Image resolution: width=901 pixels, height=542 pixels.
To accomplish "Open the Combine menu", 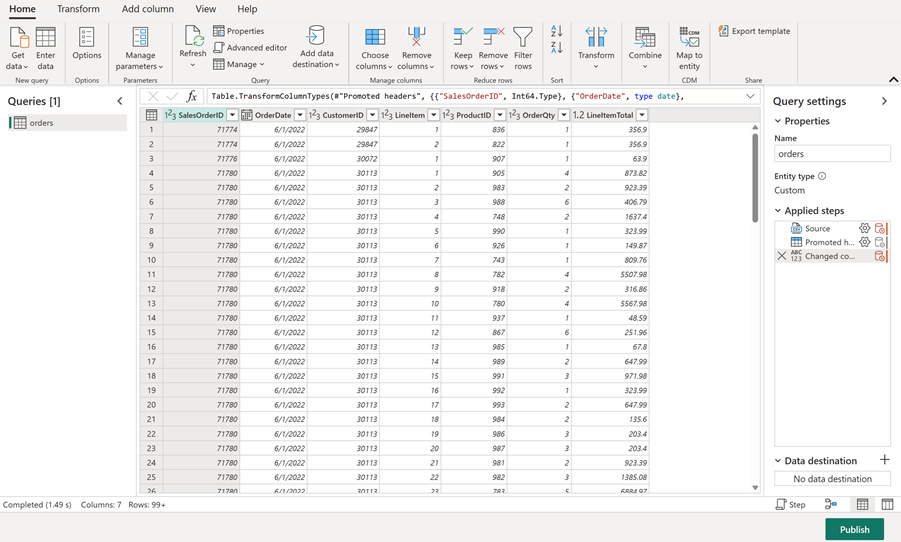I will click(645, 48).
